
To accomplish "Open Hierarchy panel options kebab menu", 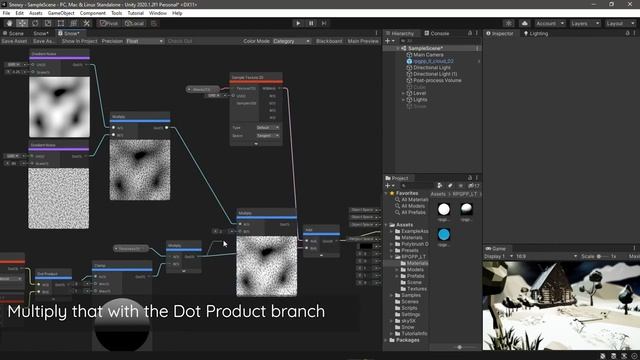I will pyautogui.click(x=476, y=33).
